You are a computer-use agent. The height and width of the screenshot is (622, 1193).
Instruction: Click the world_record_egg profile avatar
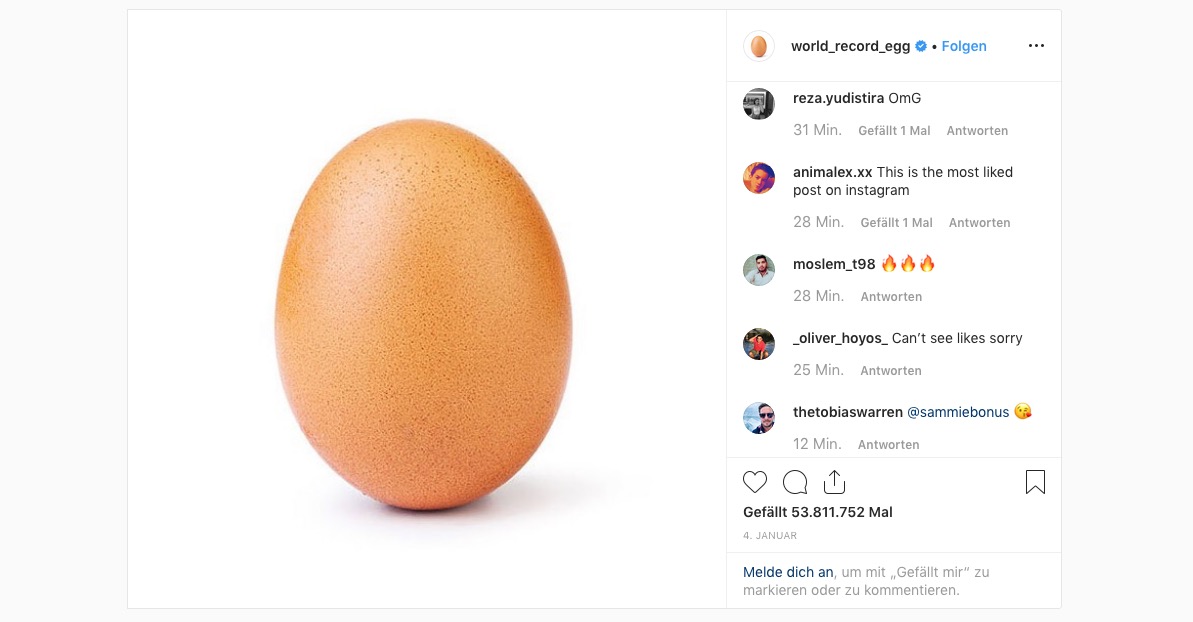[759, 46]
